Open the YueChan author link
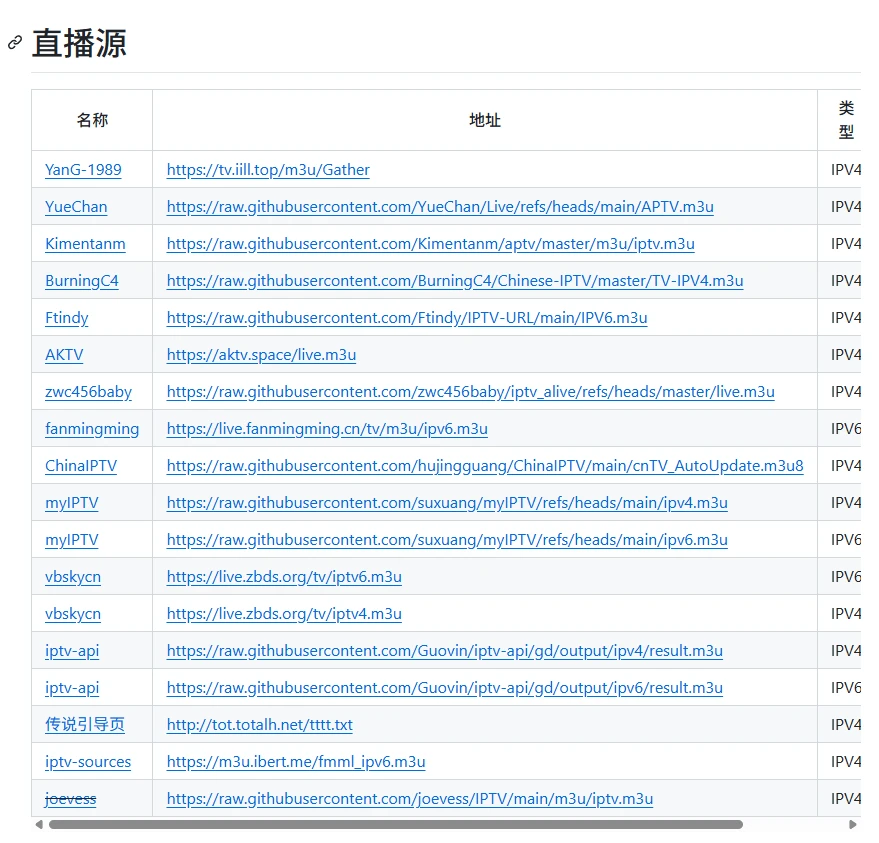 (x=76, y=207)
